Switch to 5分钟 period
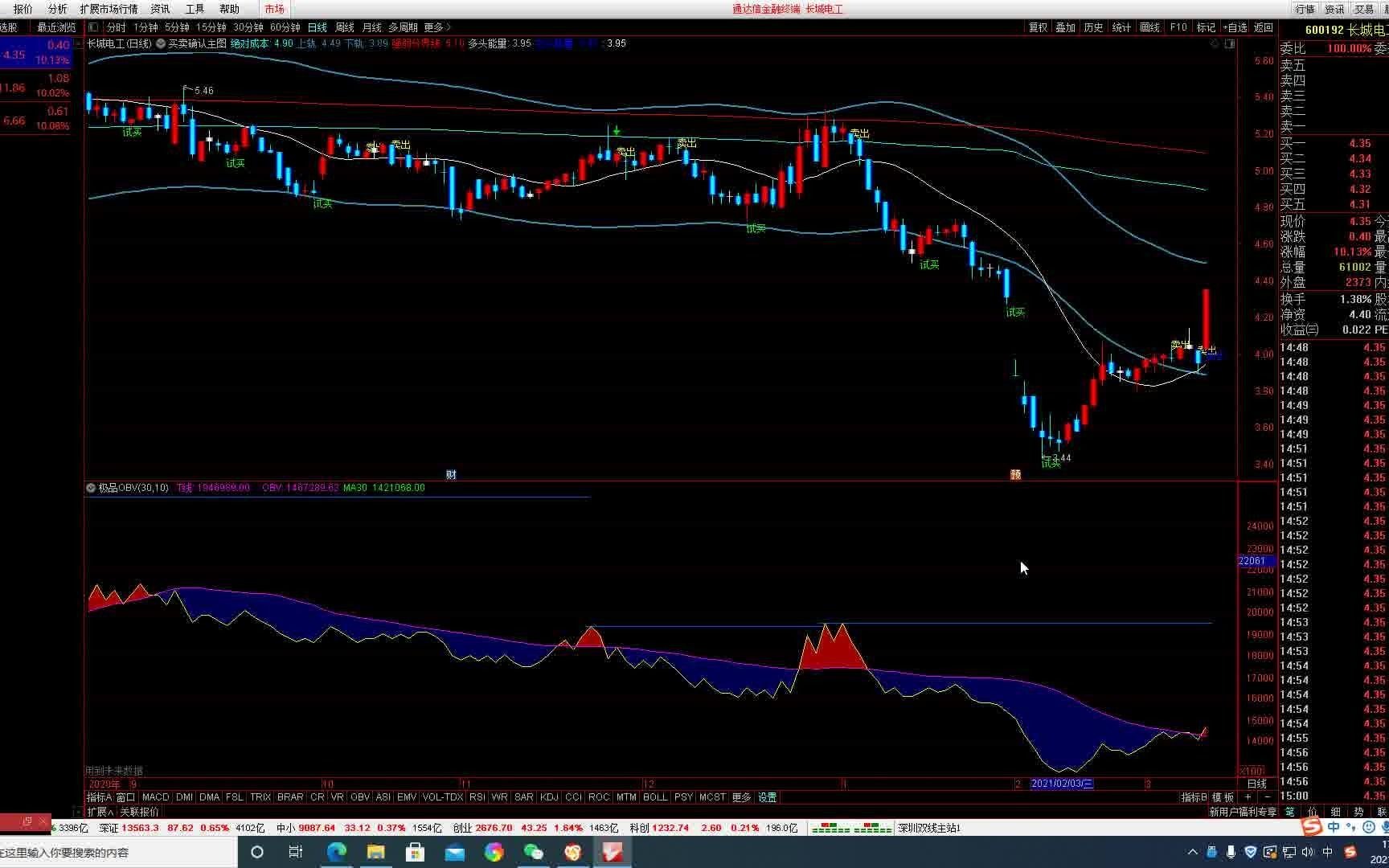 [178, 27]
